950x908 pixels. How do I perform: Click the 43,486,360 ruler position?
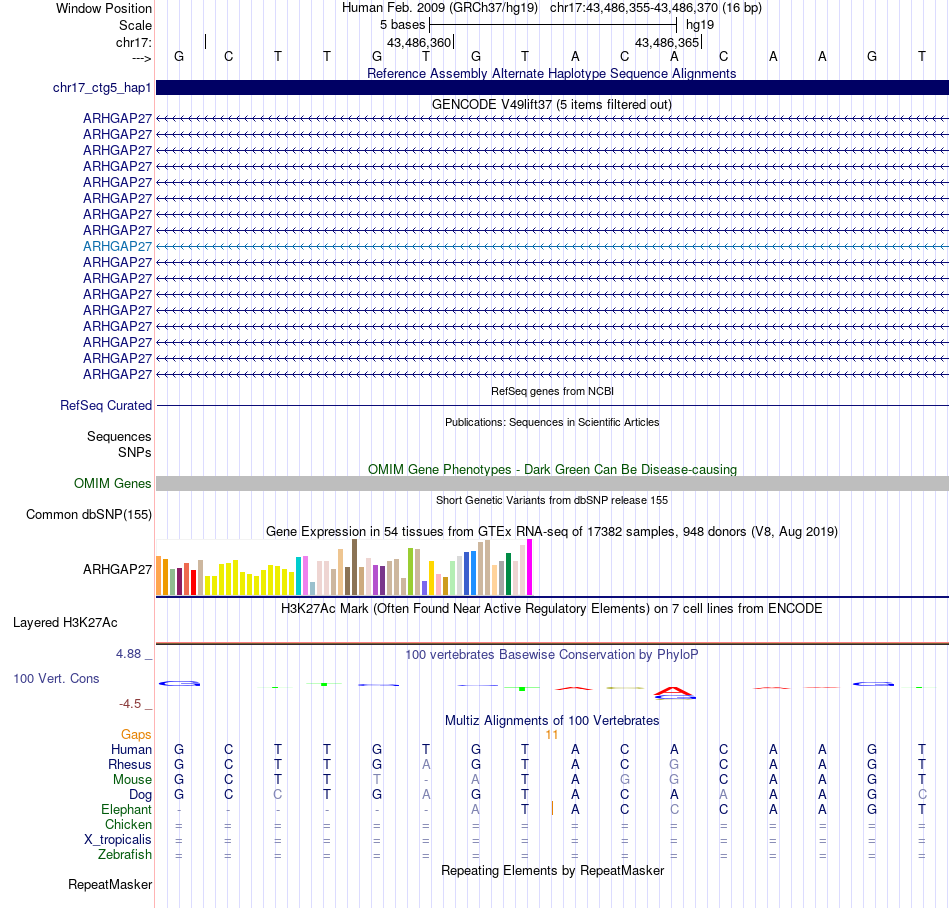(x=419, y=42)
